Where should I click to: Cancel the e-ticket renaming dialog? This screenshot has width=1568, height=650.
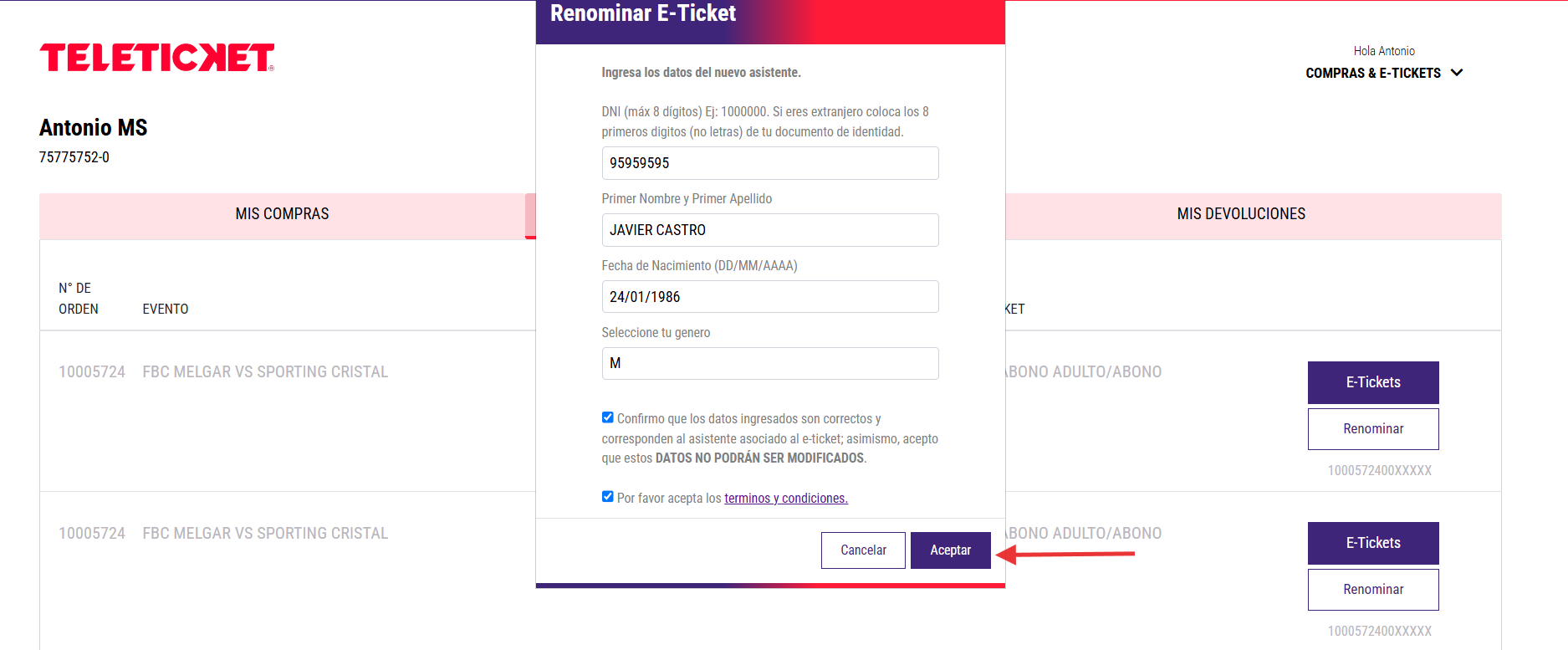[x=863, y=550]
